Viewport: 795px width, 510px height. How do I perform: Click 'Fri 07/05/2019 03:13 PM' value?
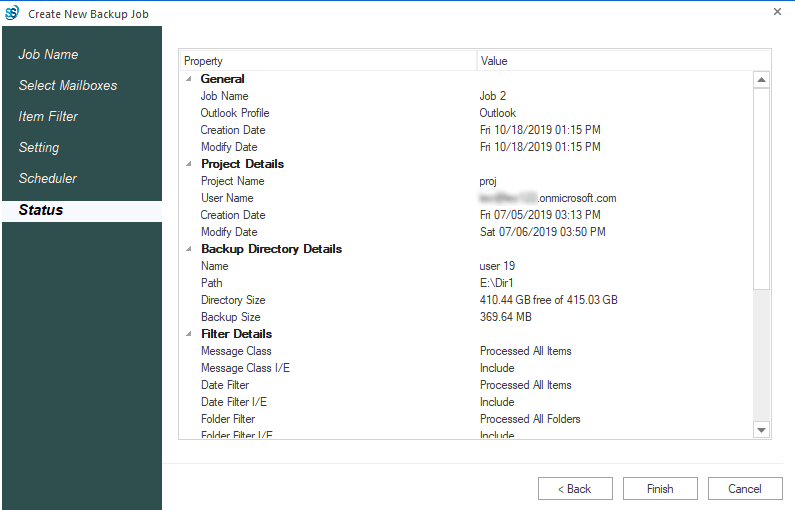point(540,215)
